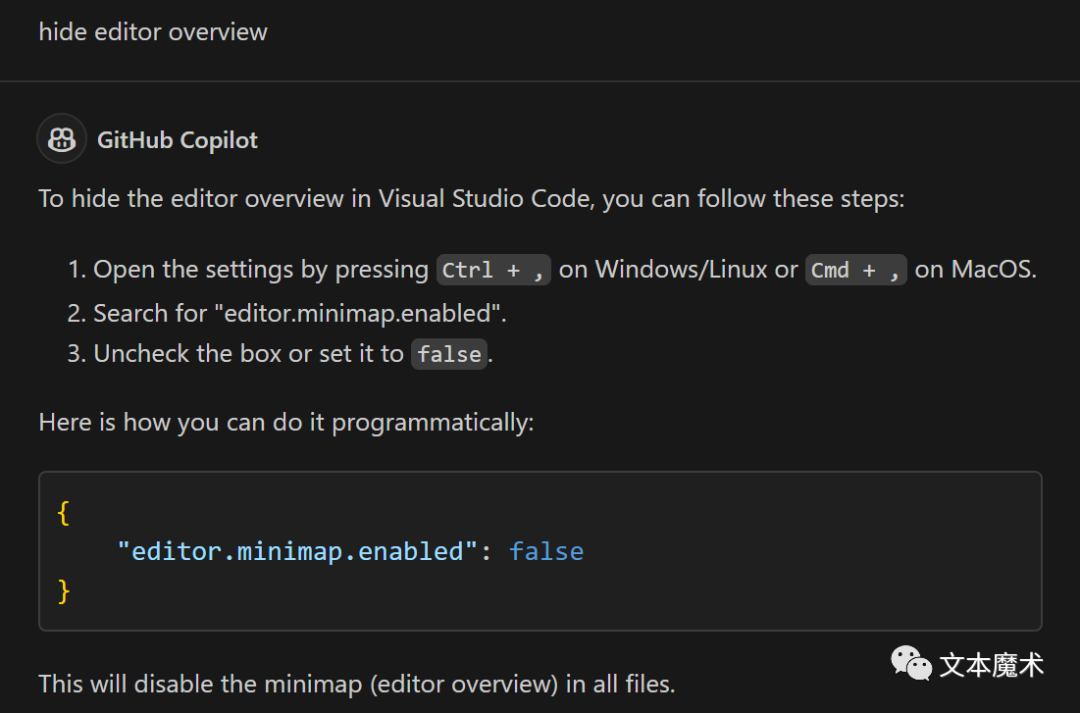
Task: Click the inline "false" code in step 3
Action: coord(449,354)
